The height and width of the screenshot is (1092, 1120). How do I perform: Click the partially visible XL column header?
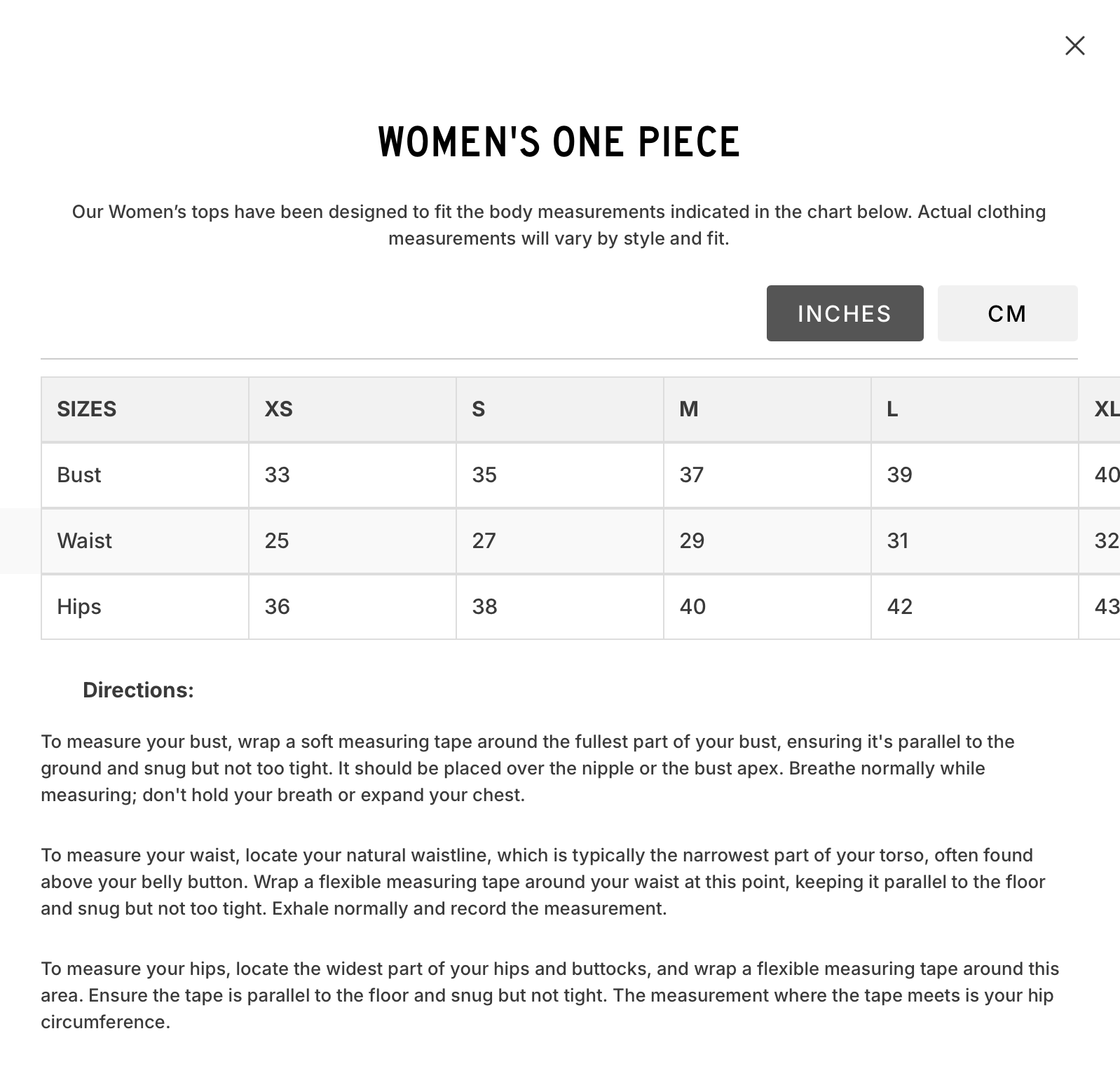[x=1106, y=409]
